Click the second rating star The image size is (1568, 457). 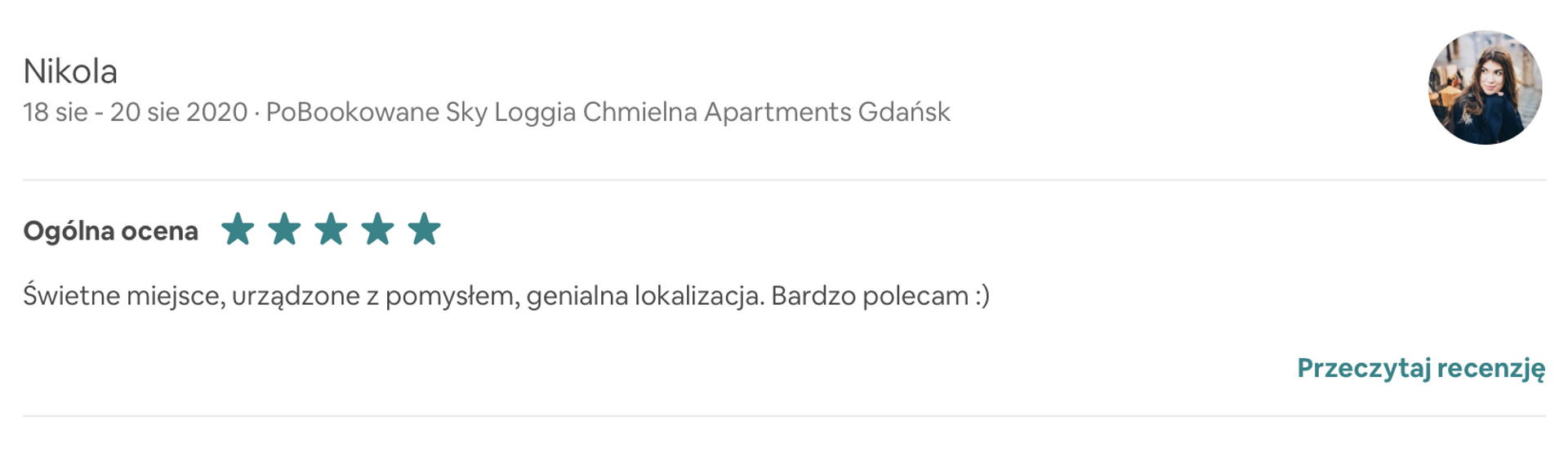click(x=284, y=230)
